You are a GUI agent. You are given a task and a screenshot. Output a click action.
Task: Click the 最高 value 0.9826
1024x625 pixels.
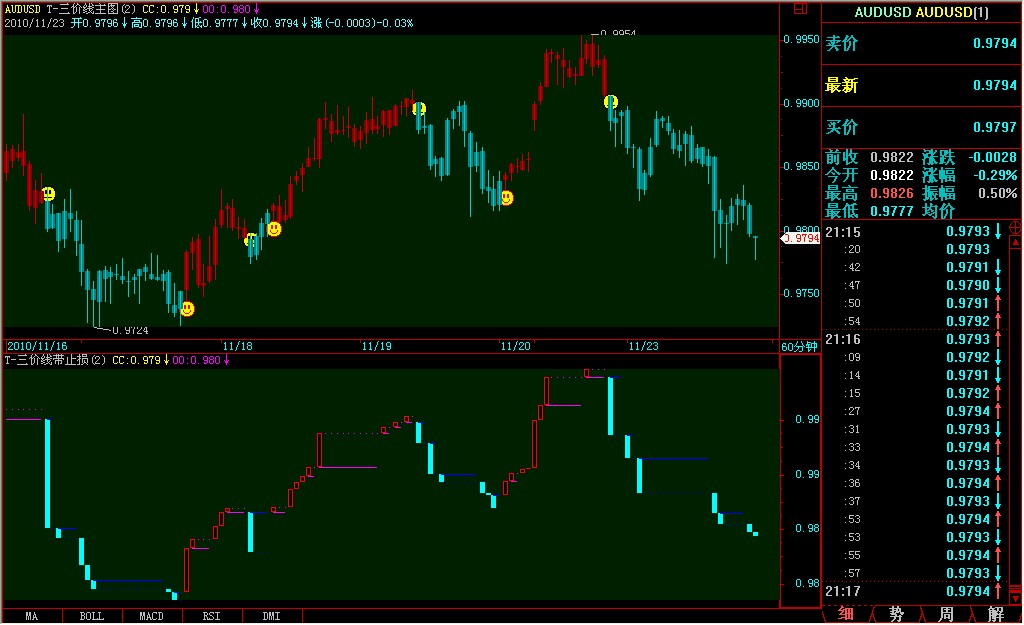click(891, 193)
